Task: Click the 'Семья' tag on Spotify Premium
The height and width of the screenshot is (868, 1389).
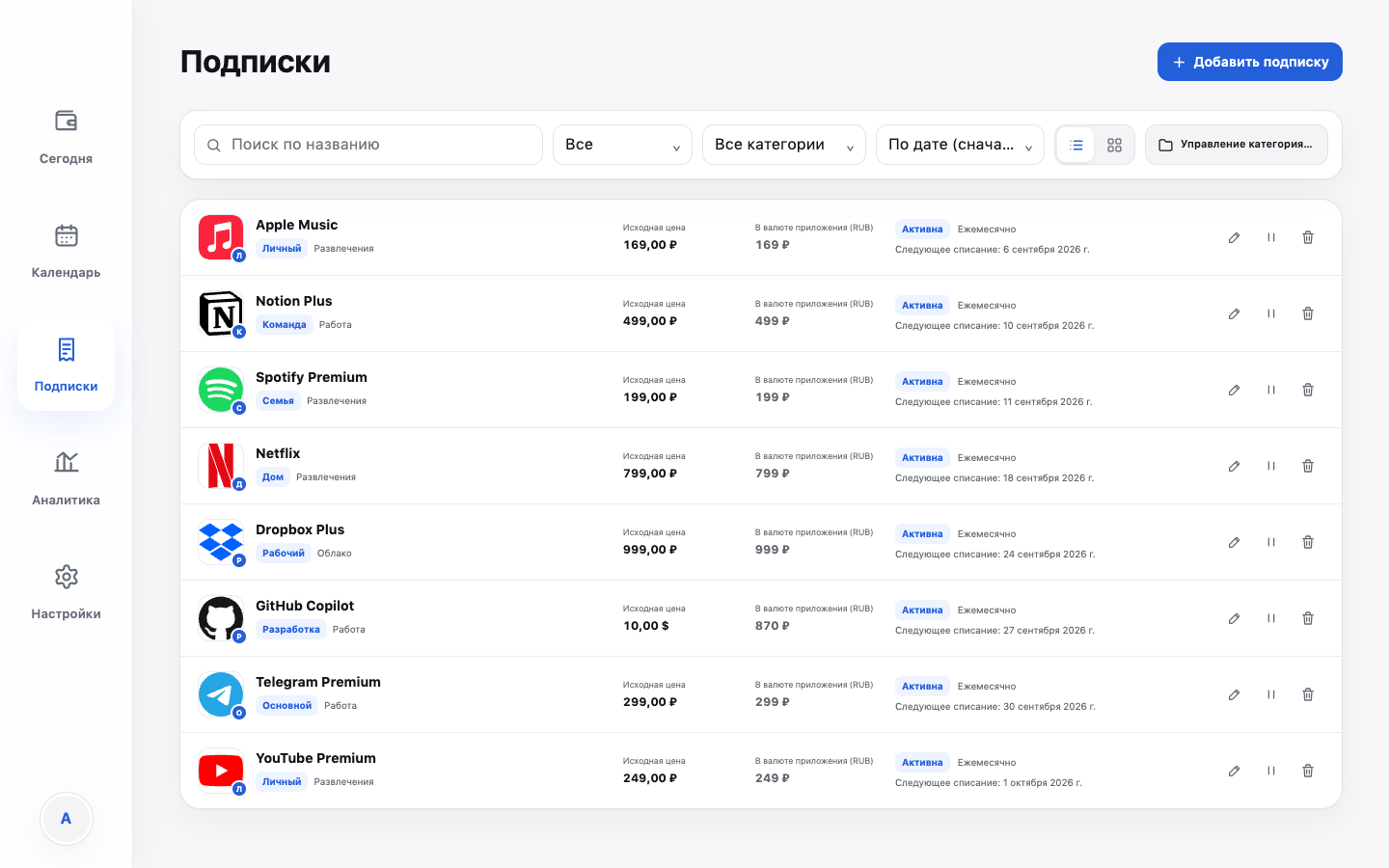Action: pos(278,401)
